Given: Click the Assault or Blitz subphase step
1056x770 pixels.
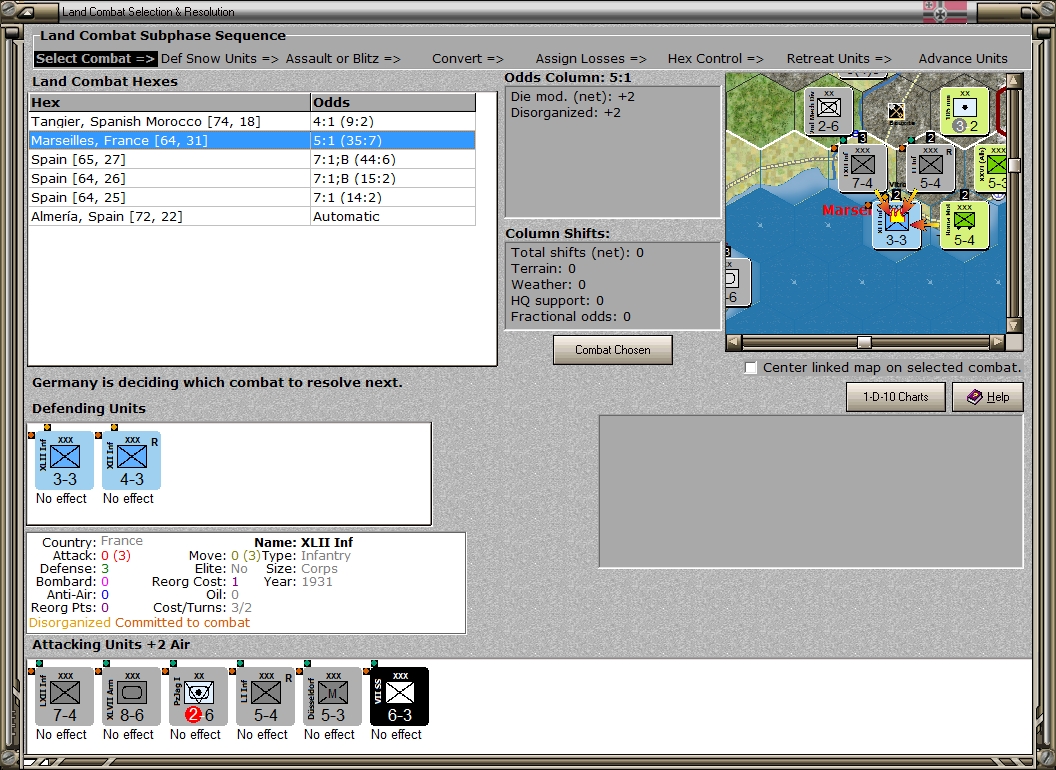Looking at the screenshot, I should (x=343, y=59).
